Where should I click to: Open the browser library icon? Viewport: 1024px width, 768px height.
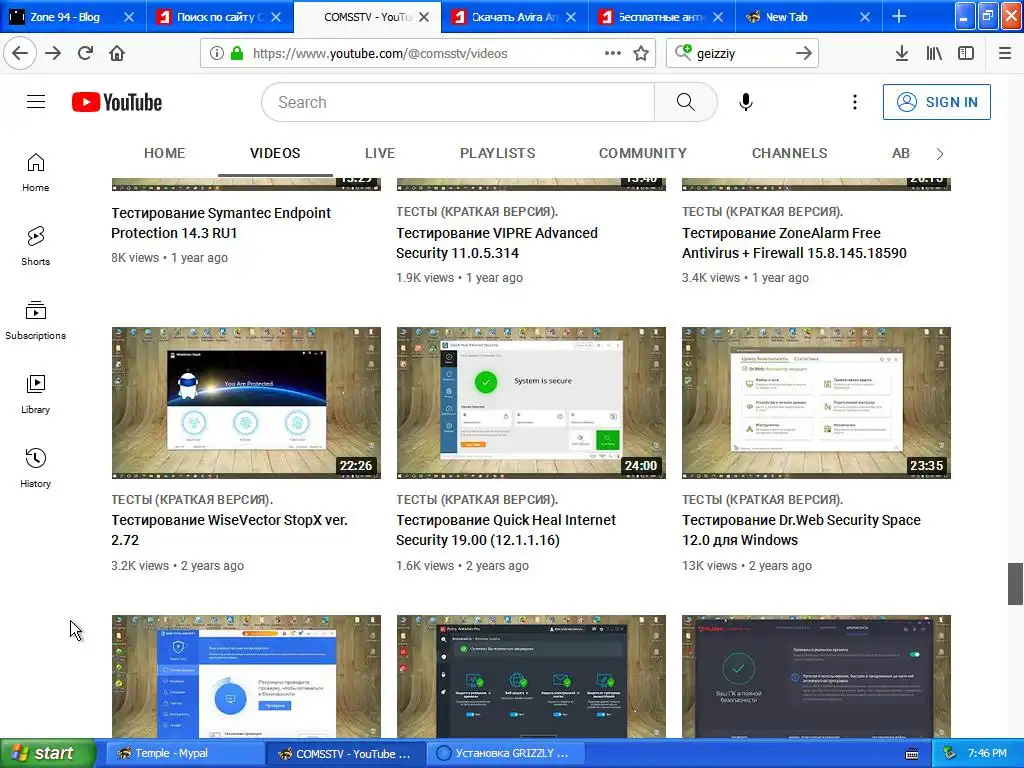934,54
